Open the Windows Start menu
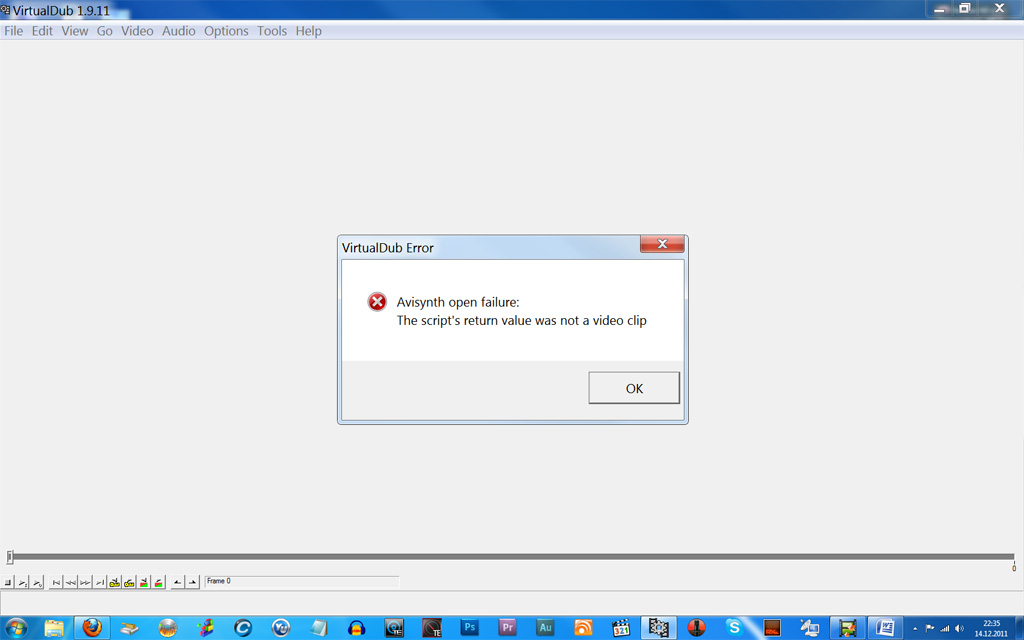The height and width of the screenshot is (640, 1024). [16, 628]
